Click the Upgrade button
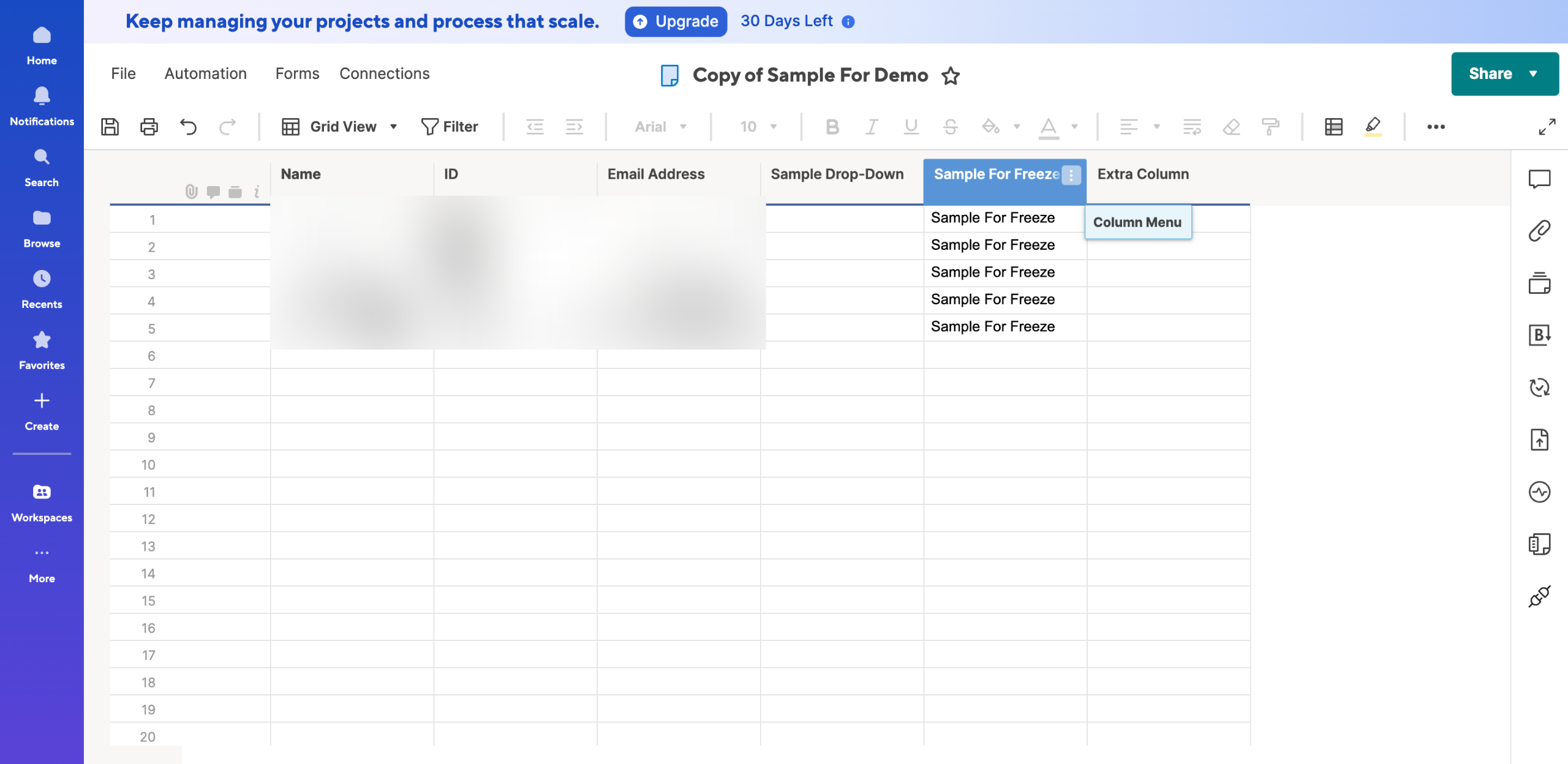 tap(676, 21)
